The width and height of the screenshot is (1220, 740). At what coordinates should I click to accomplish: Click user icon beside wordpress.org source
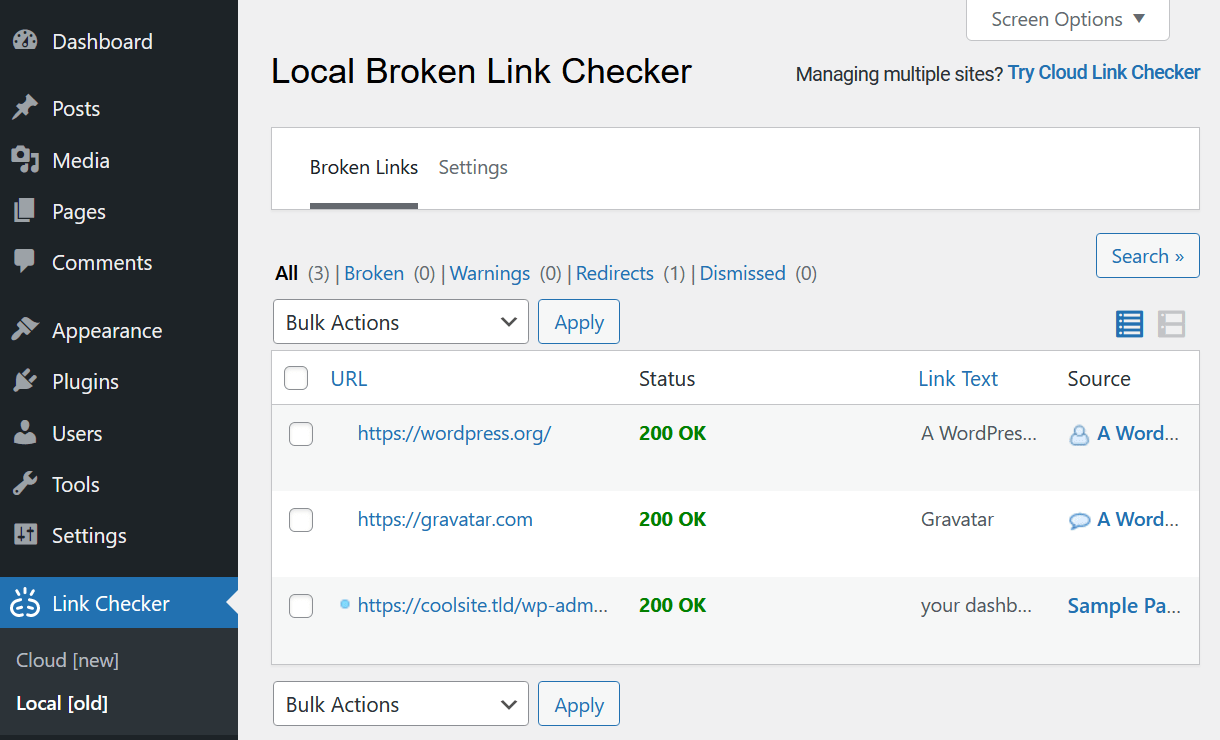[1079, 435]
